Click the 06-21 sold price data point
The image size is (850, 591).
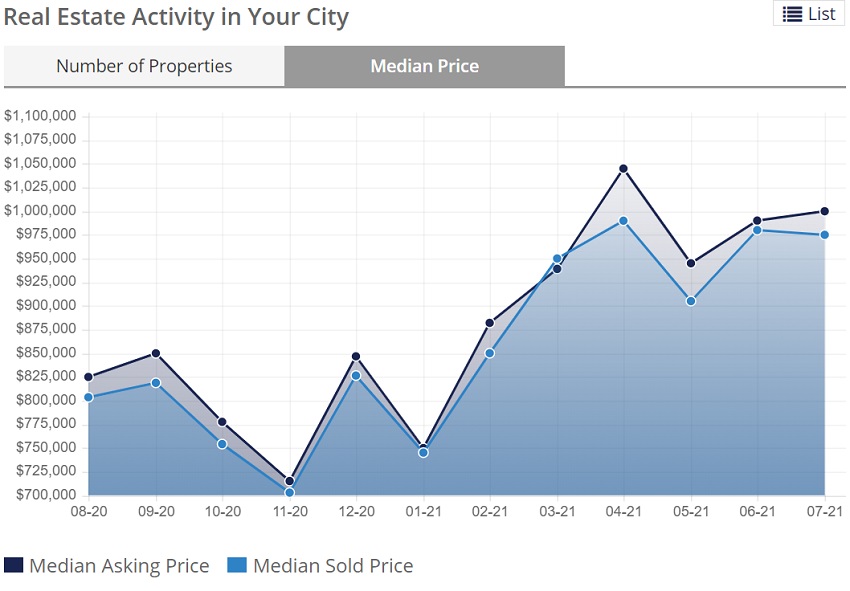pyautogui.click(x=758, y=230)
